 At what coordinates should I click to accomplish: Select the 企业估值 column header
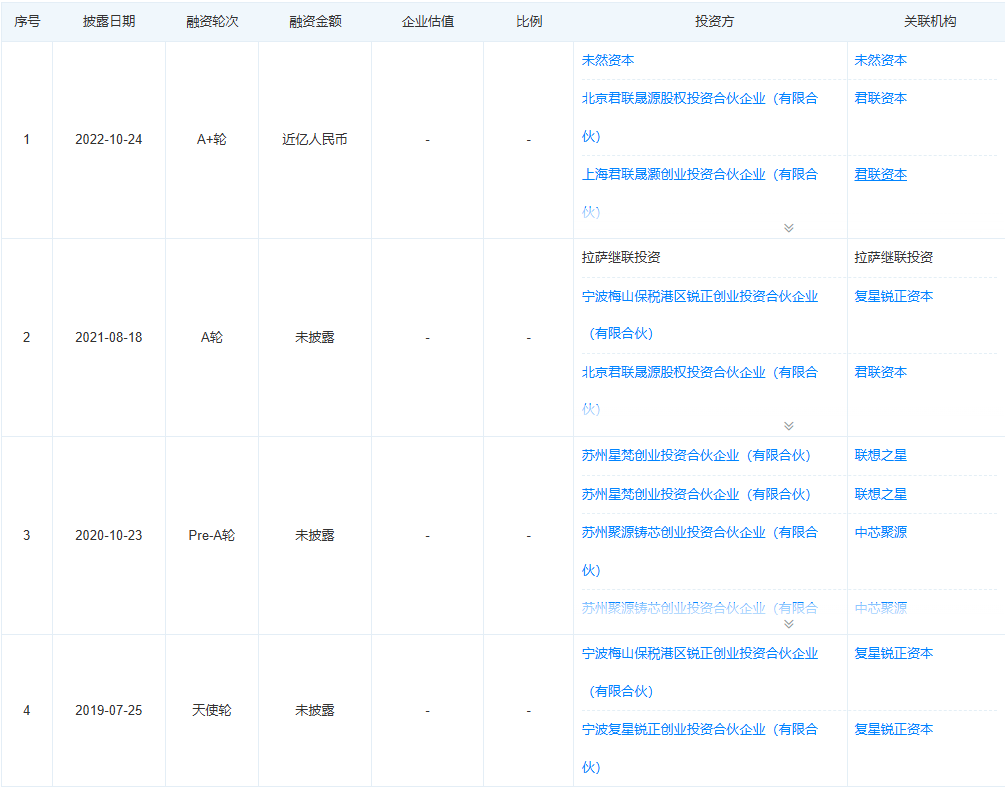428,21
